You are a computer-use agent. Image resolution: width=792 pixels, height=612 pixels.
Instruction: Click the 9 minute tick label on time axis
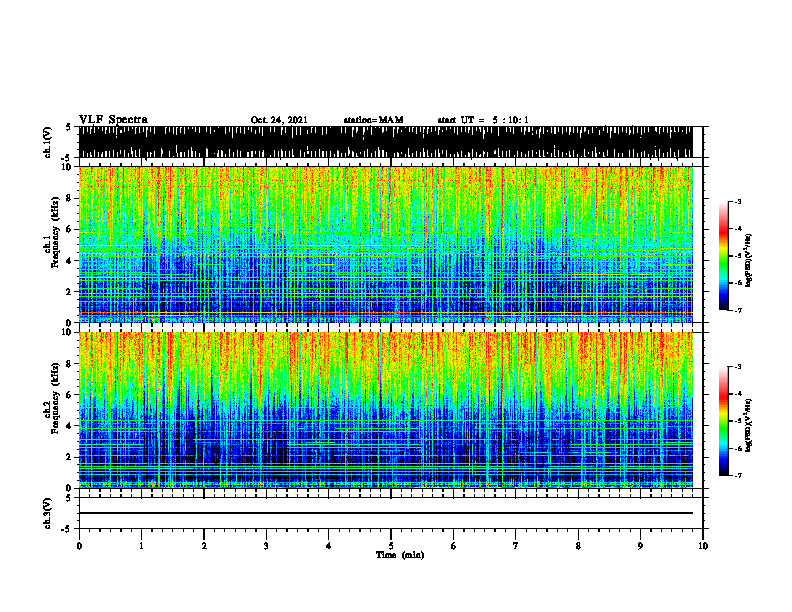[640, 546]
